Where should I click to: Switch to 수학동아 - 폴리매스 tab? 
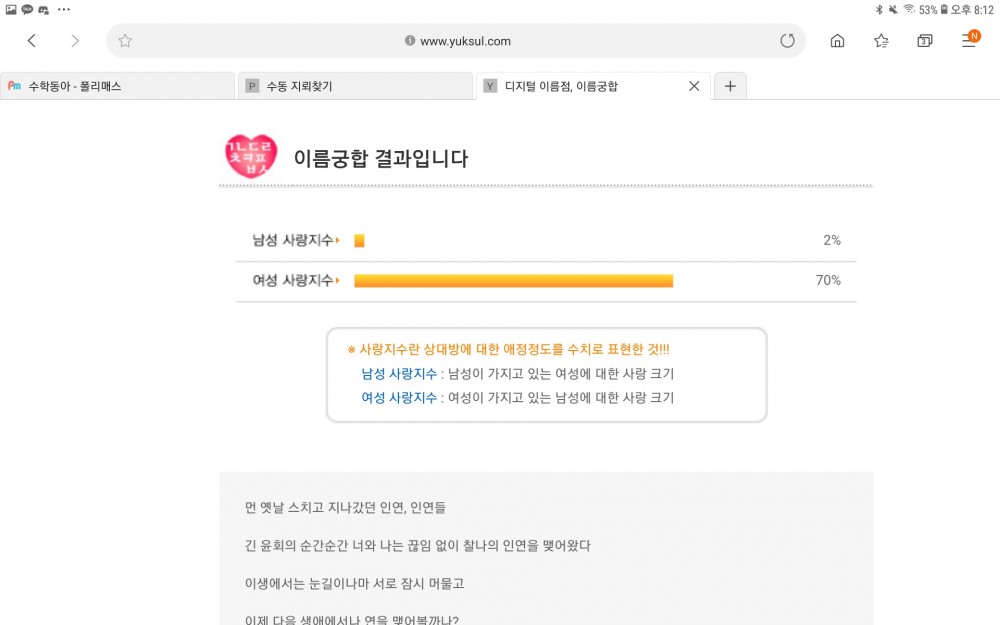coord(117,86)
